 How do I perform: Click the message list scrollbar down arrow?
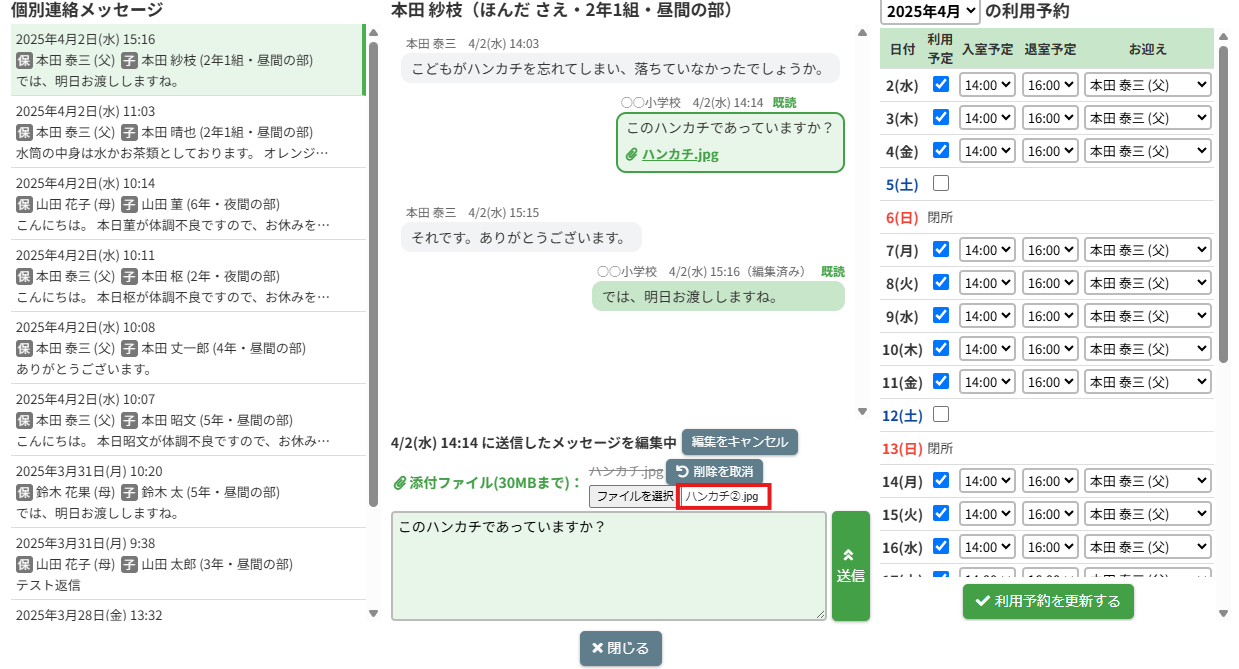tap(374, 613)
